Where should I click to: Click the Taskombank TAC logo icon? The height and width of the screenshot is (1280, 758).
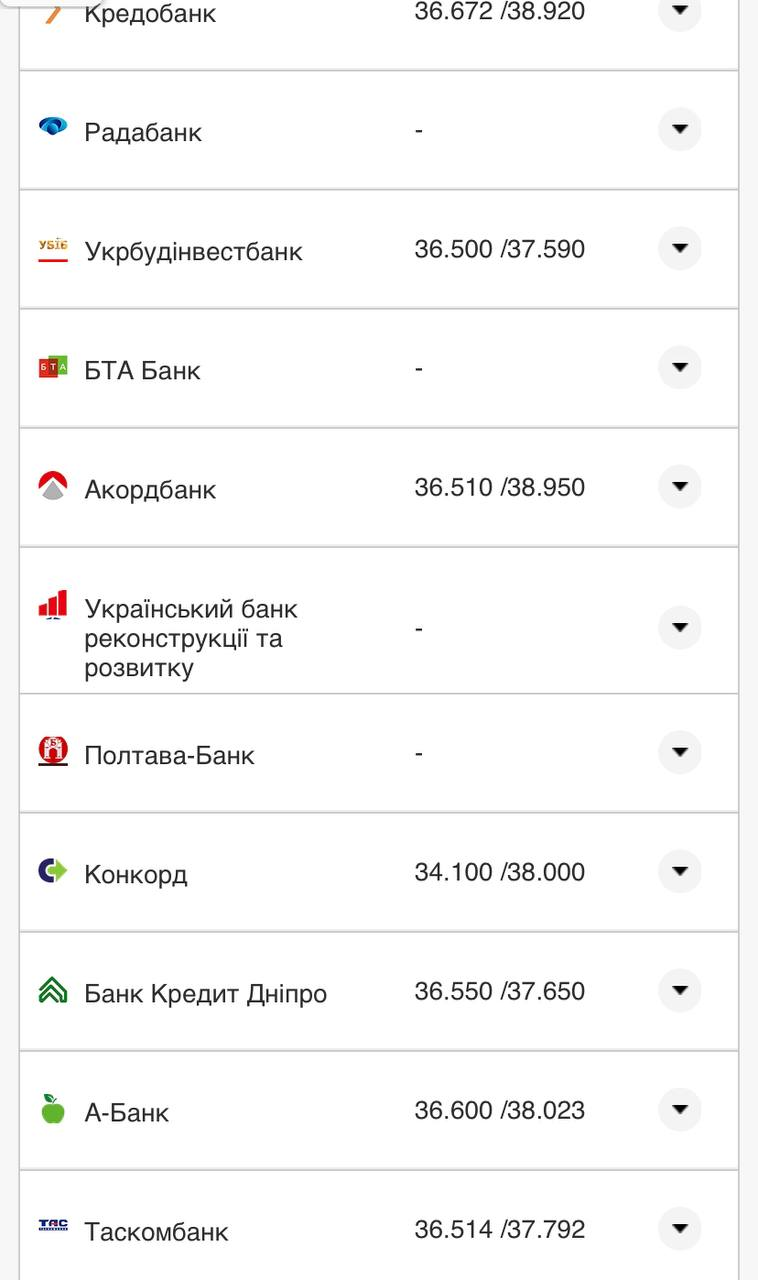pos(53,1226)
